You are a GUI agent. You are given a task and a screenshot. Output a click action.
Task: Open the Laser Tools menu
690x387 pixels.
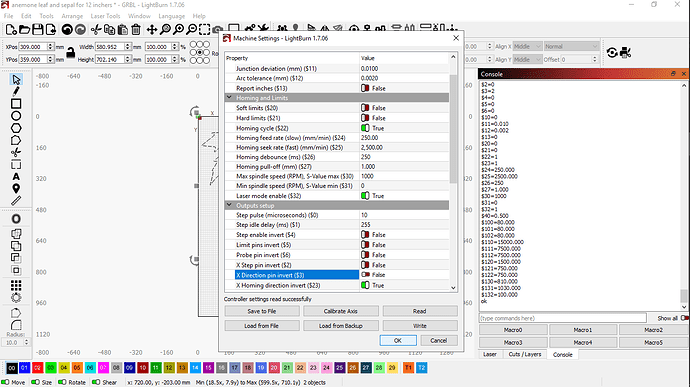105,16
